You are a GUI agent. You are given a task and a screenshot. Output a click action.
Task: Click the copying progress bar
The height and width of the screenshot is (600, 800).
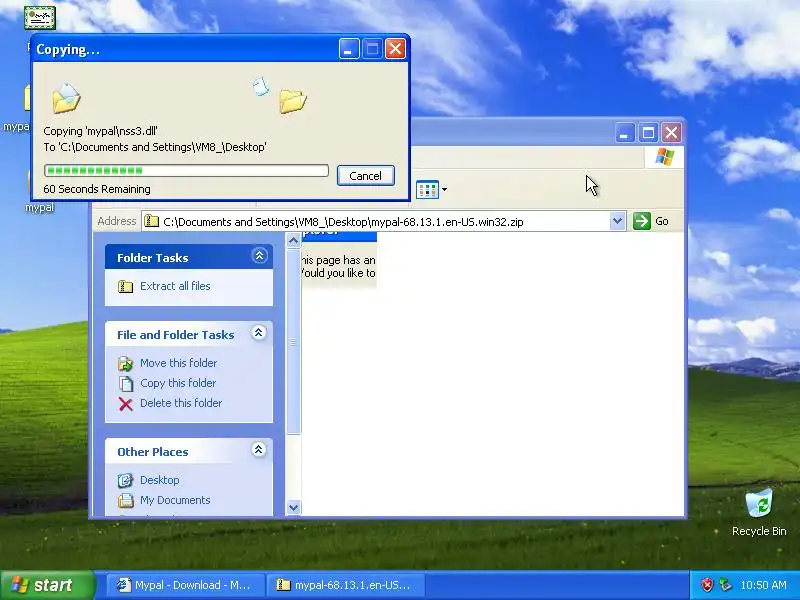(x=186, y=170)
